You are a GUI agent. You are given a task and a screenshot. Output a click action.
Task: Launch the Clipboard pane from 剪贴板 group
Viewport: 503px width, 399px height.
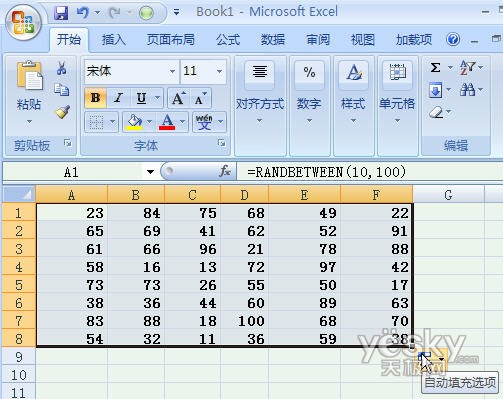point(68,143)
